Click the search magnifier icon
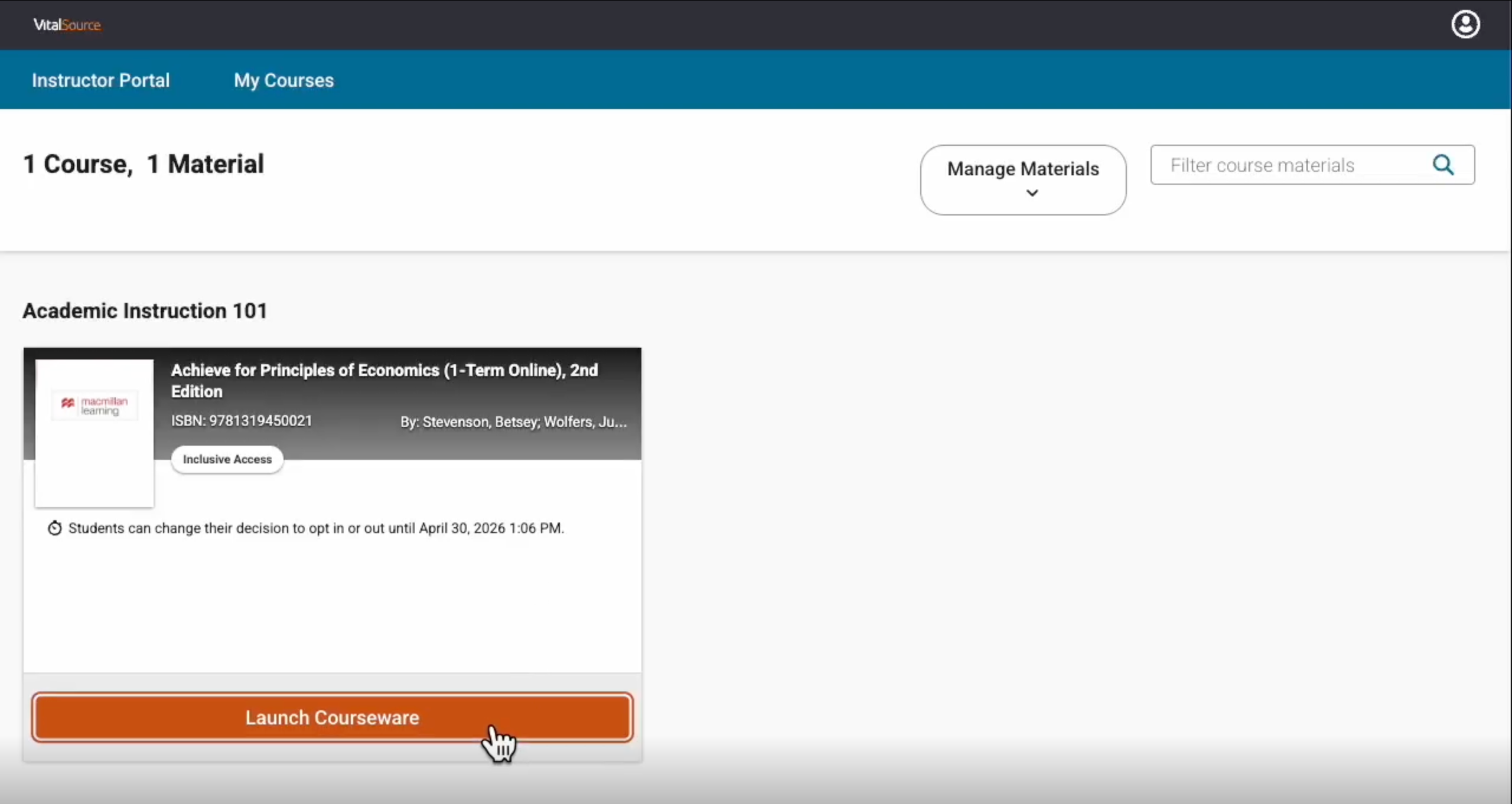Viewport: 1512px width, 804px height. [x=1443, y=165]
